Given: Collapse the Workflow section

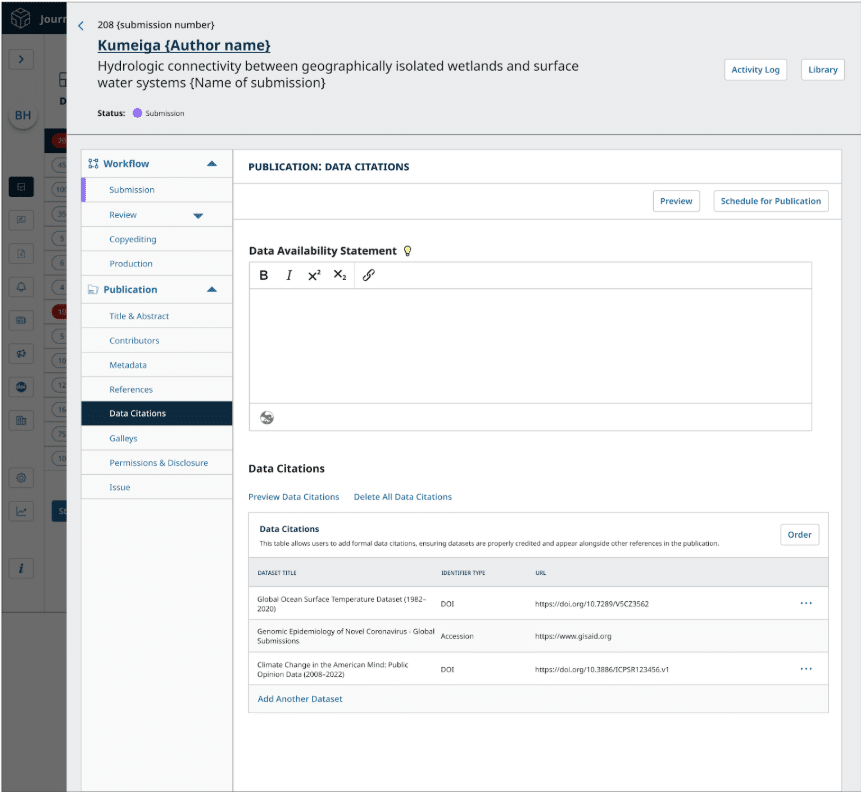Looking at the screenshot, I should tap(211, 164).
